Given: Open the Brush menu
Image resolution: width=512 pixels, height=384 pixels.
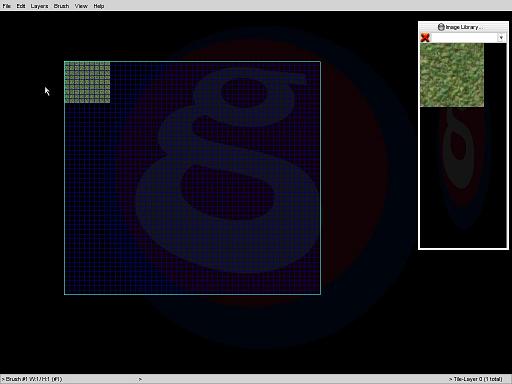Looking at the screenshot, I should coord(61,6).
